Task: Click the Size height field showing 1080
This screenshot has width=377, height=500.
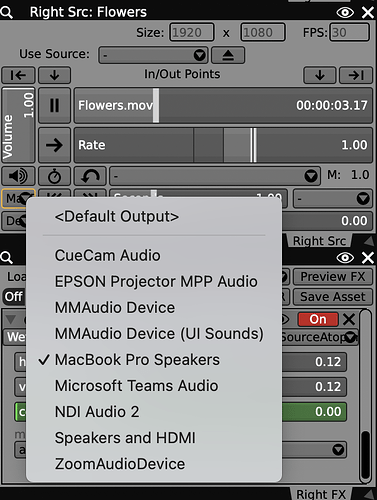Action: pyautogui.click(x=263, y=32)
